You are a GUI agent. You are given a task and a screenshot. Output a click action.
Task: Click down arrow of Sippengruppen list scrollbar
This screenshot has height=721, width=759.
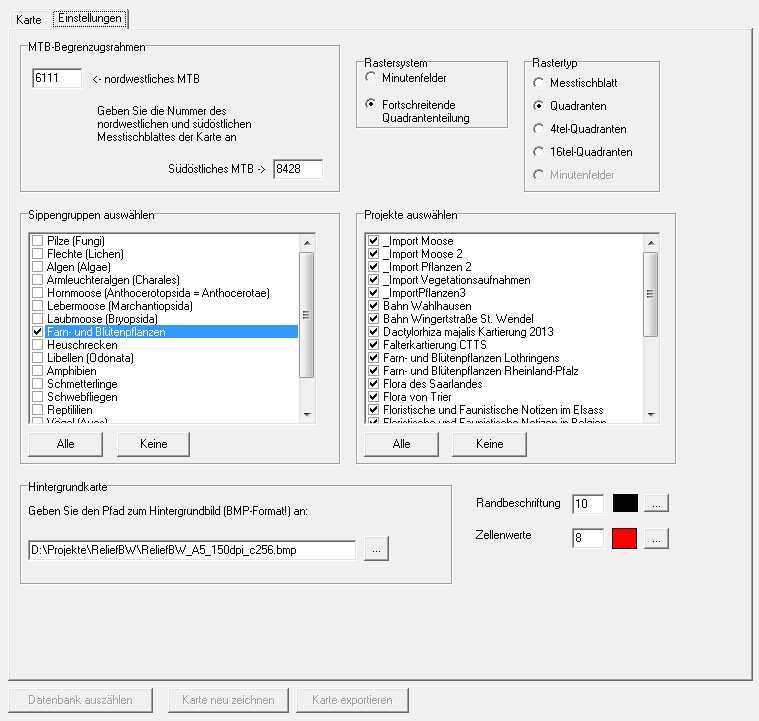point(307,415)
